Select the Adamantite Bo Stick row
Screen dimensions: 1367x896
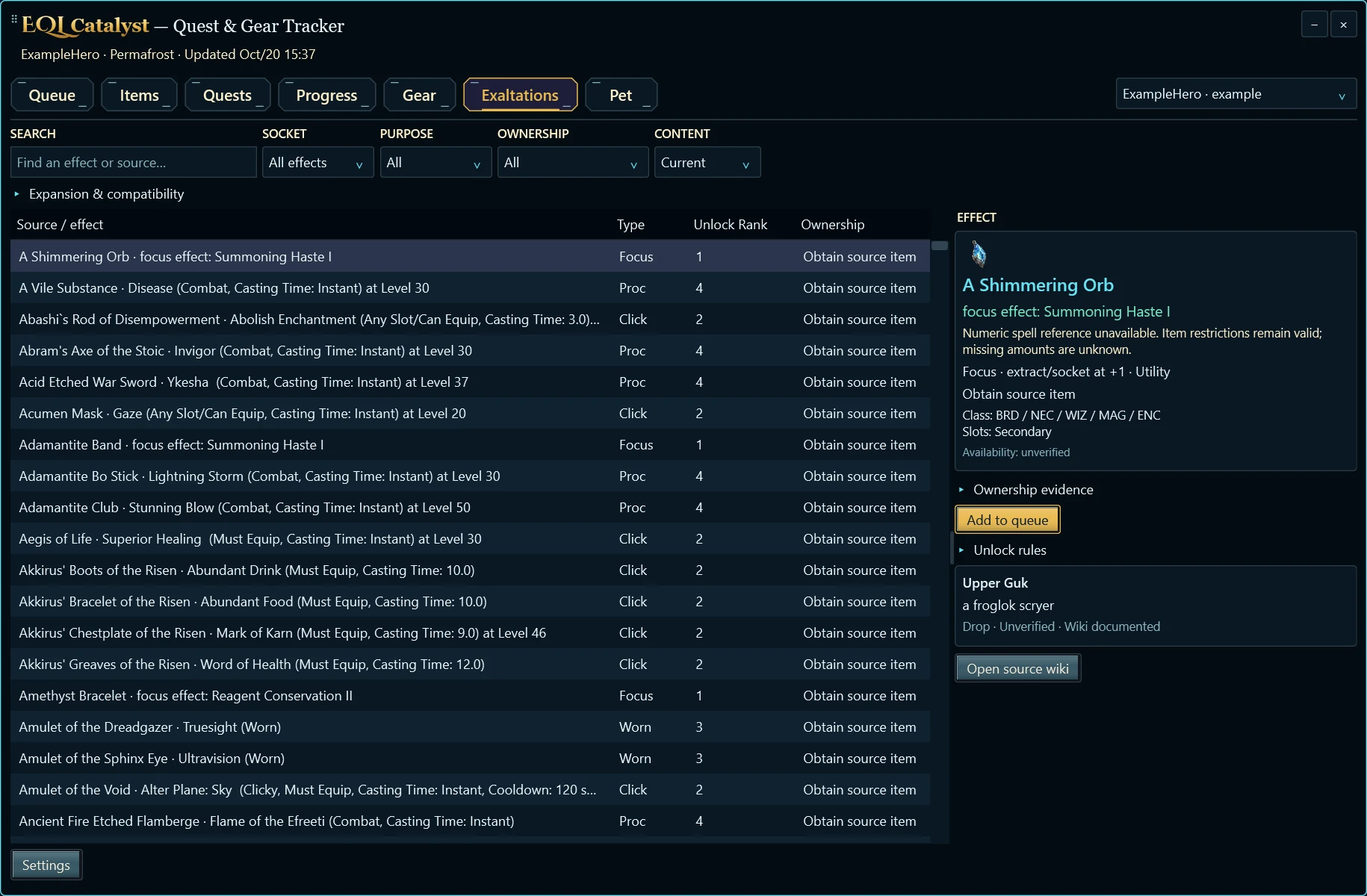tap(470, 476)
